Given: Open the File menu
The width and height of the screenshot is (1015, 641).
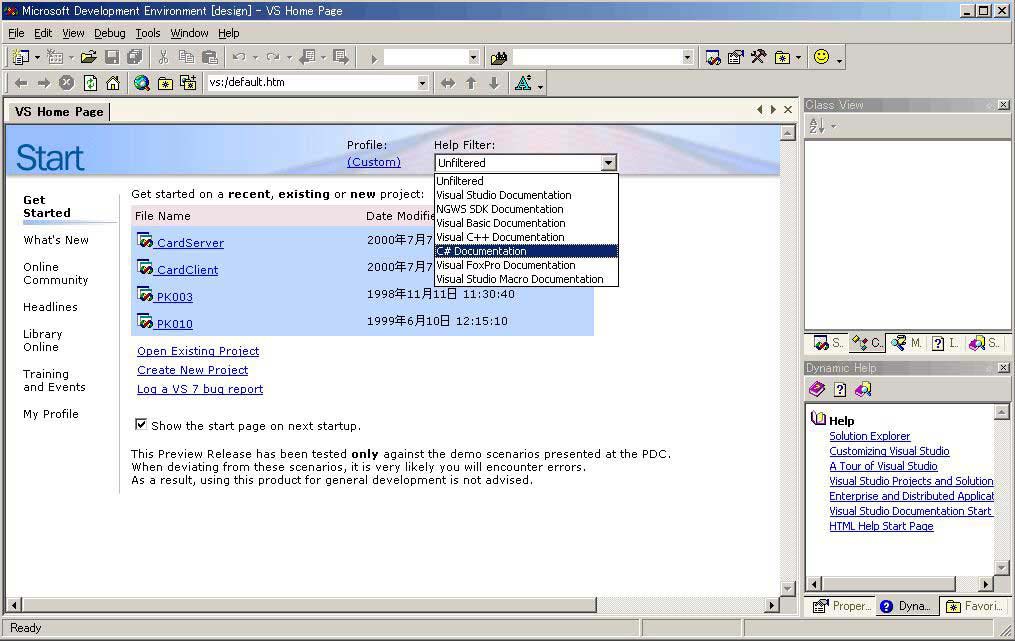Looking at the screenshot, I should click(x=16, y=33).
